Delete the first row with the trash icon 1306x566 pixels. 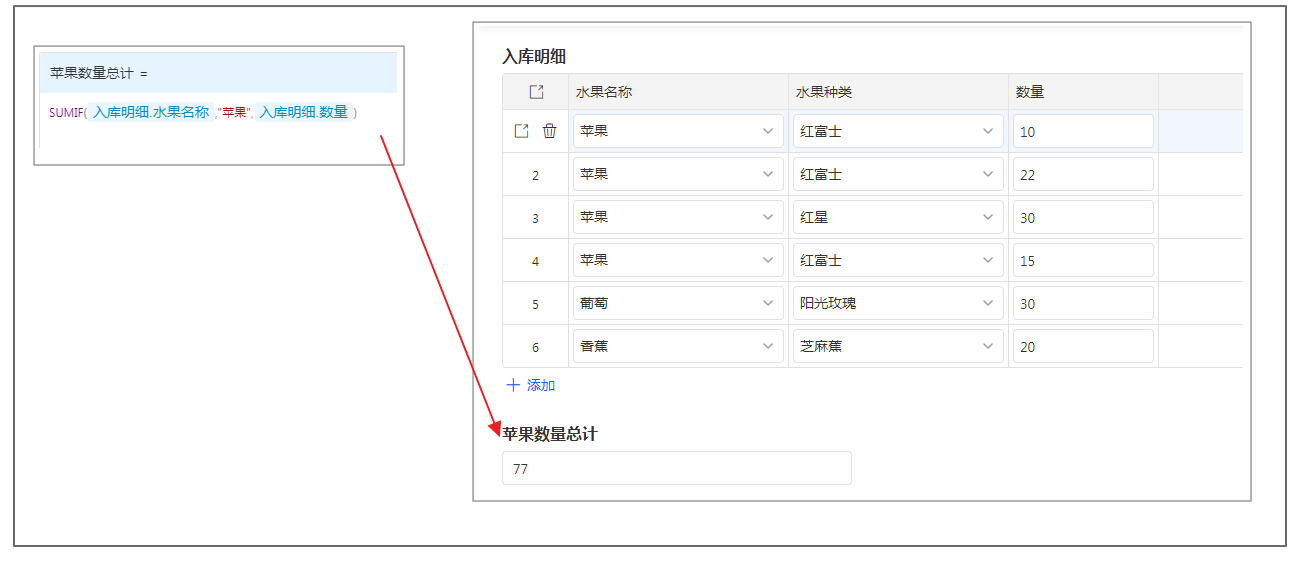[549, 131]
